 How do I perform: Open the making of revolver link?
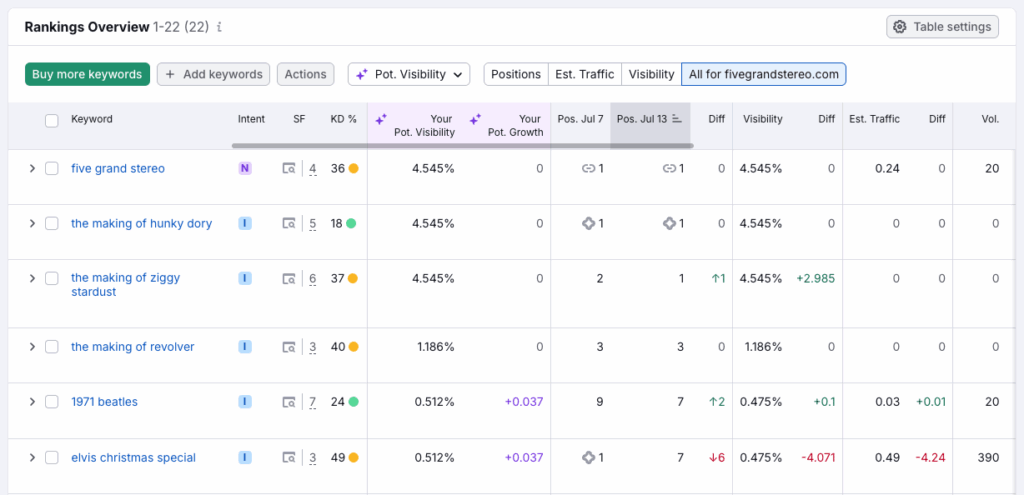pos(133,347)
